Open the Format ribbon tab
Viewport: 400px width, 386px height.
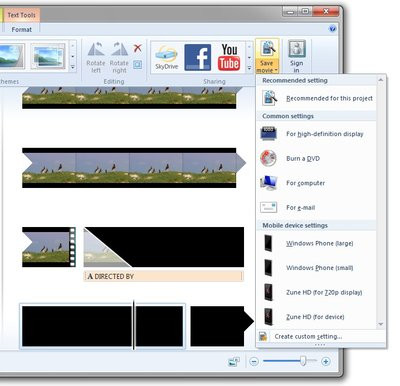[21, 30]
